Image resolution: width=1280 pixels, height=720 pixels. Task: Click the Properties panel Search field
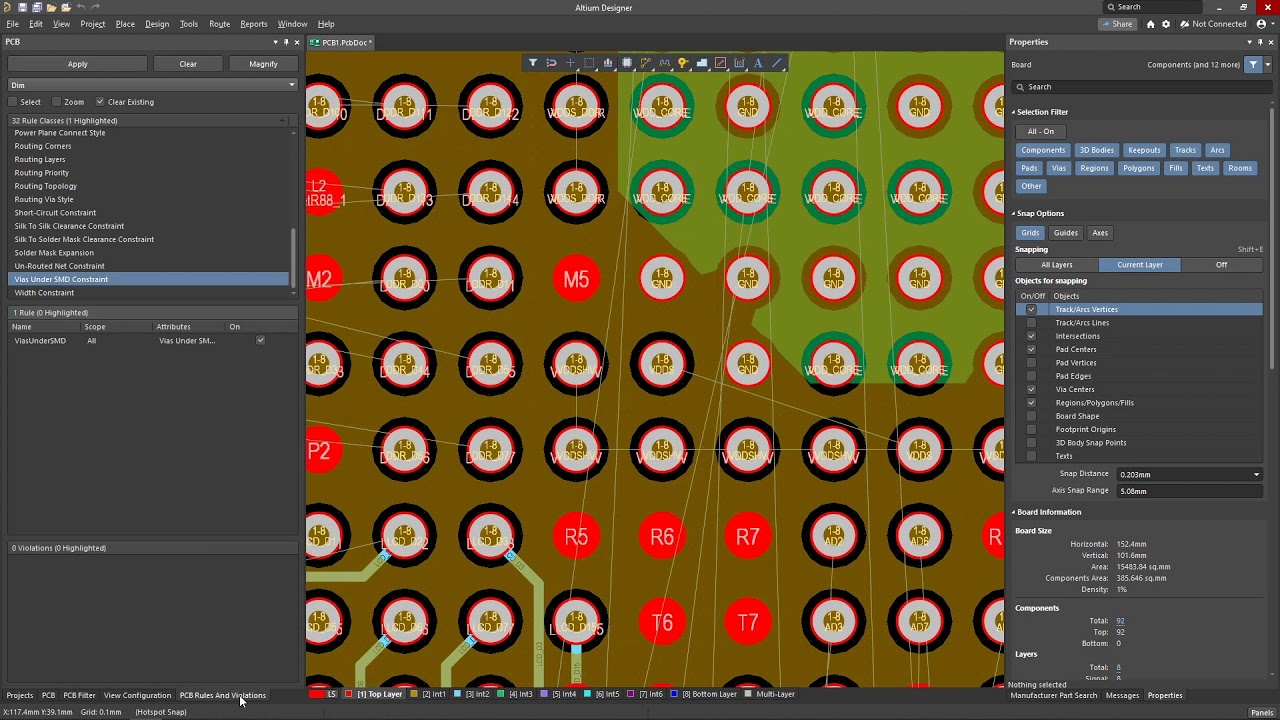click(1140, 87)
